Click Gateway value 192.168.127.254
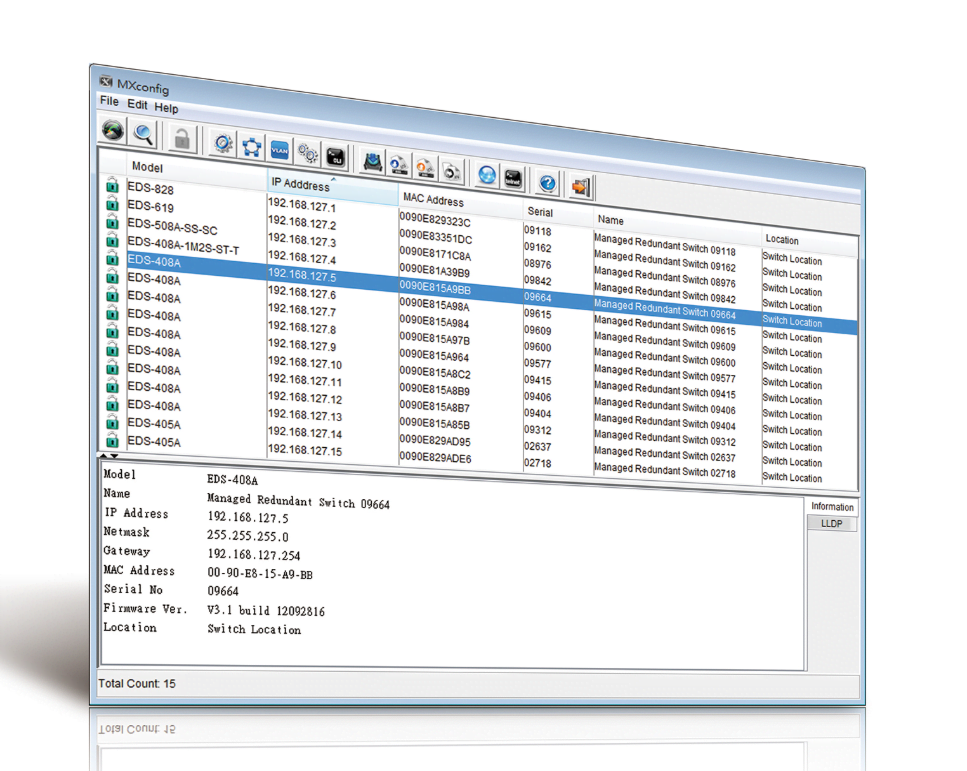The image size is (967, 771). click(x=254, y=555)
